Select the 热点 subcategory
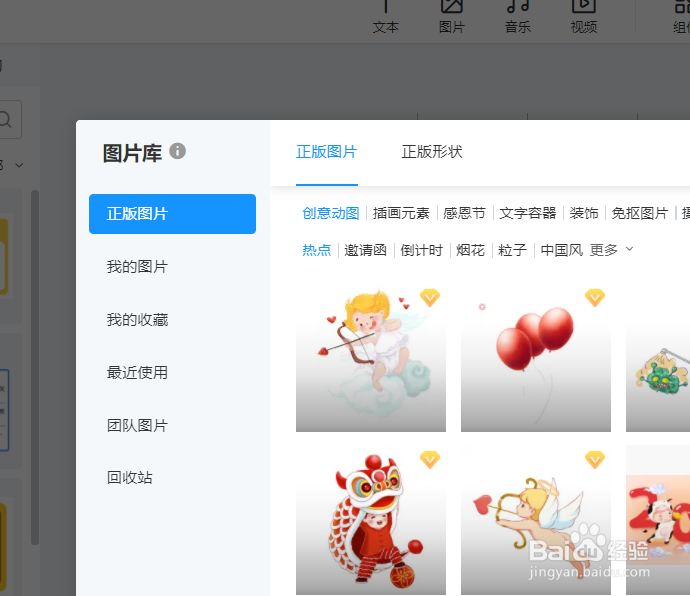 (x=316, y=250)
